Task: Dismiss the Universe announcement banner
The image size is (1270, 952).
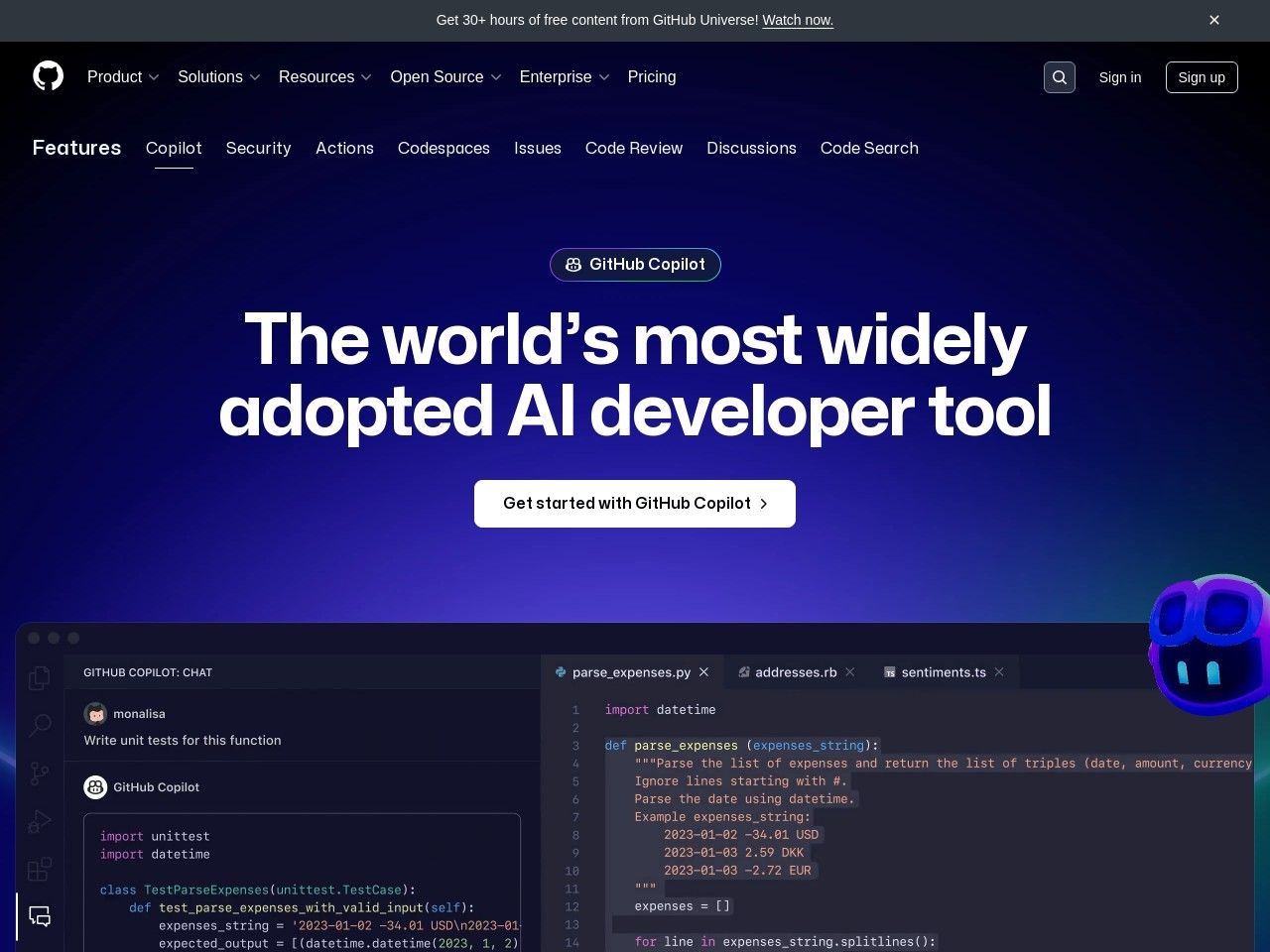Action: (x=1214, y=20)
